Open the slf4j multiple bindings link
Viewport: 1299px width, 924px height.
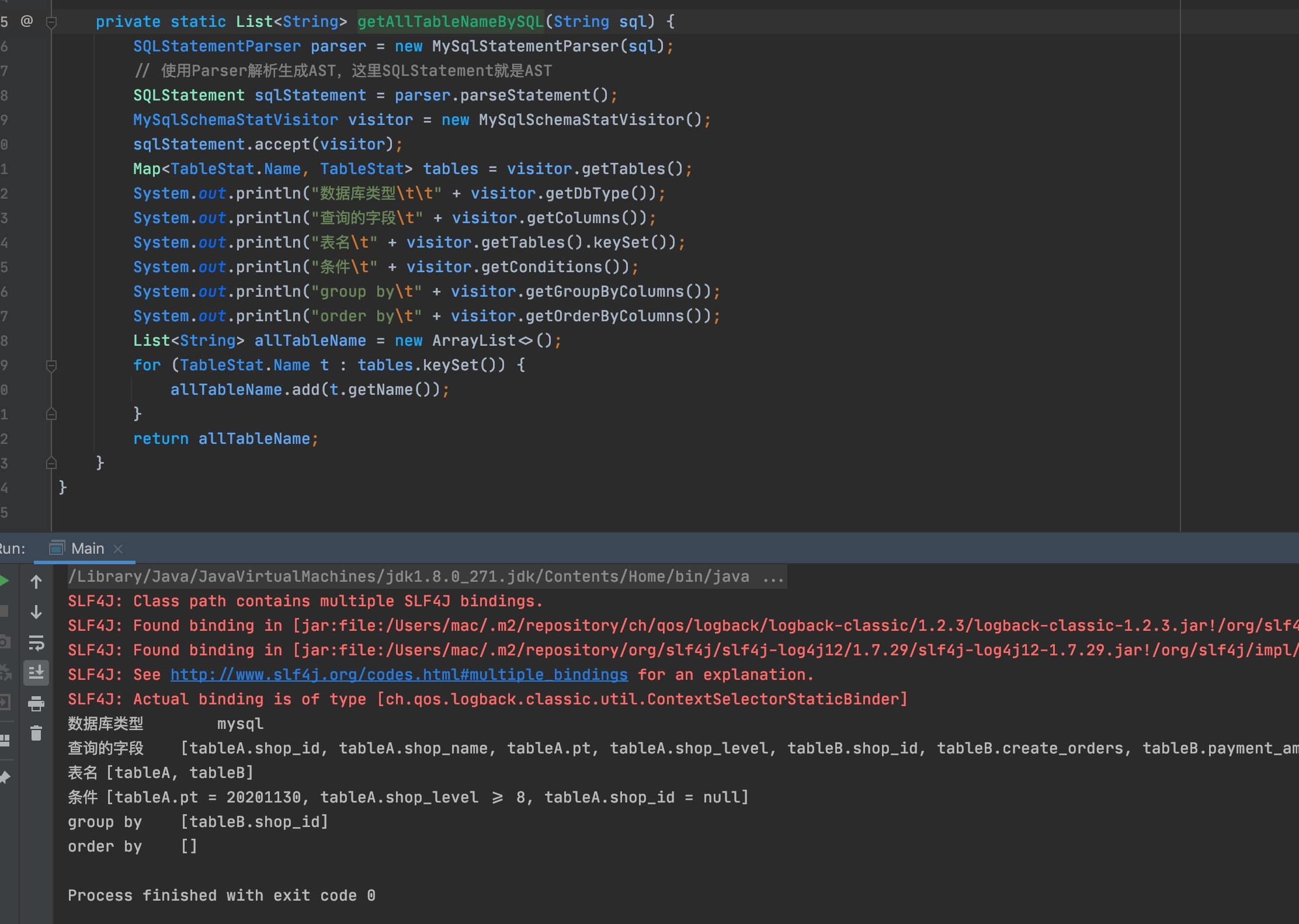point(399,675)
